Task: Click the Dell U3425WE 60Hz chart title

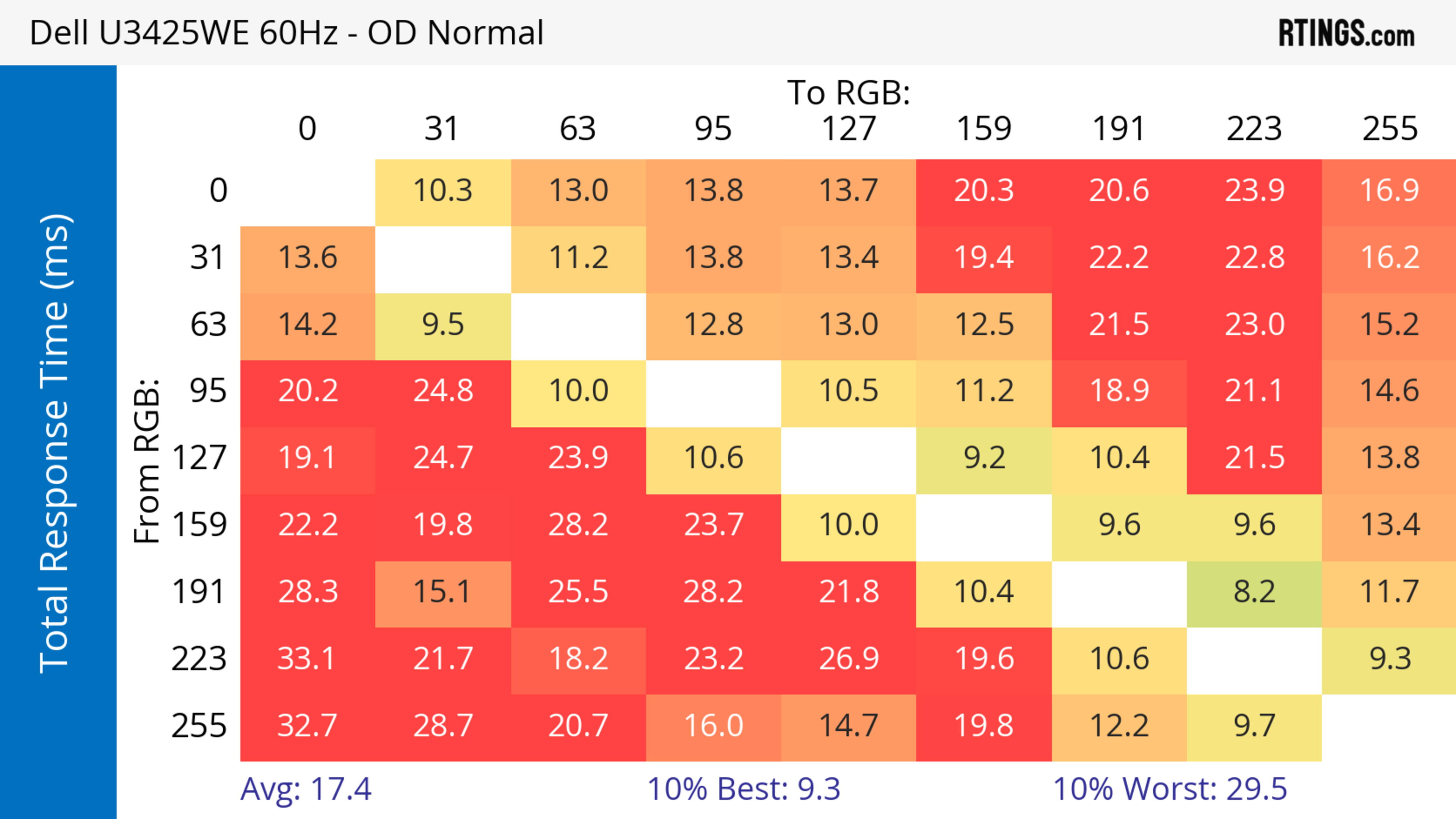Action: click(286, 33)
